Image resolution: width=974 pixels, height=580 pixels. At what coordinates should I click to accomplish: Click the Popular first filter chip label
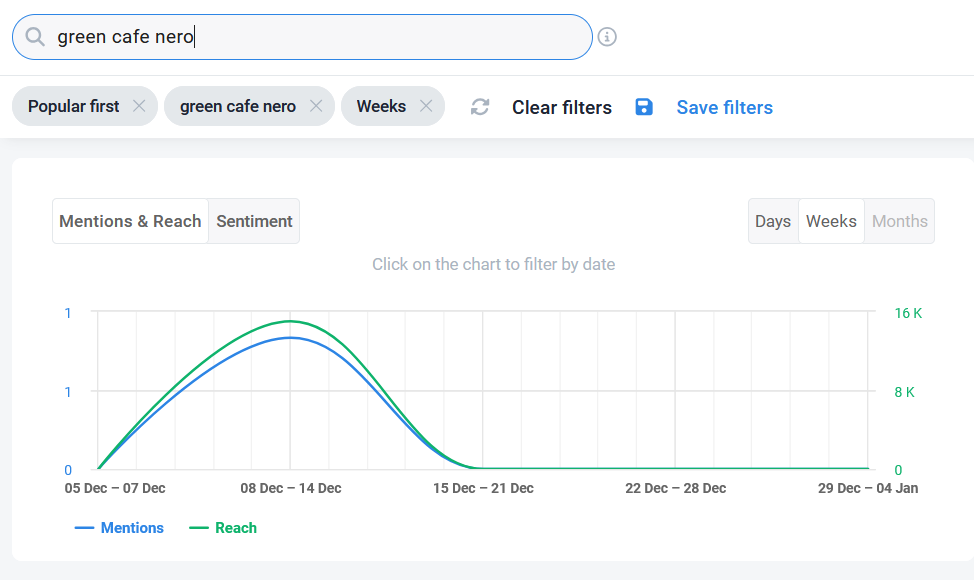point(73,106)
